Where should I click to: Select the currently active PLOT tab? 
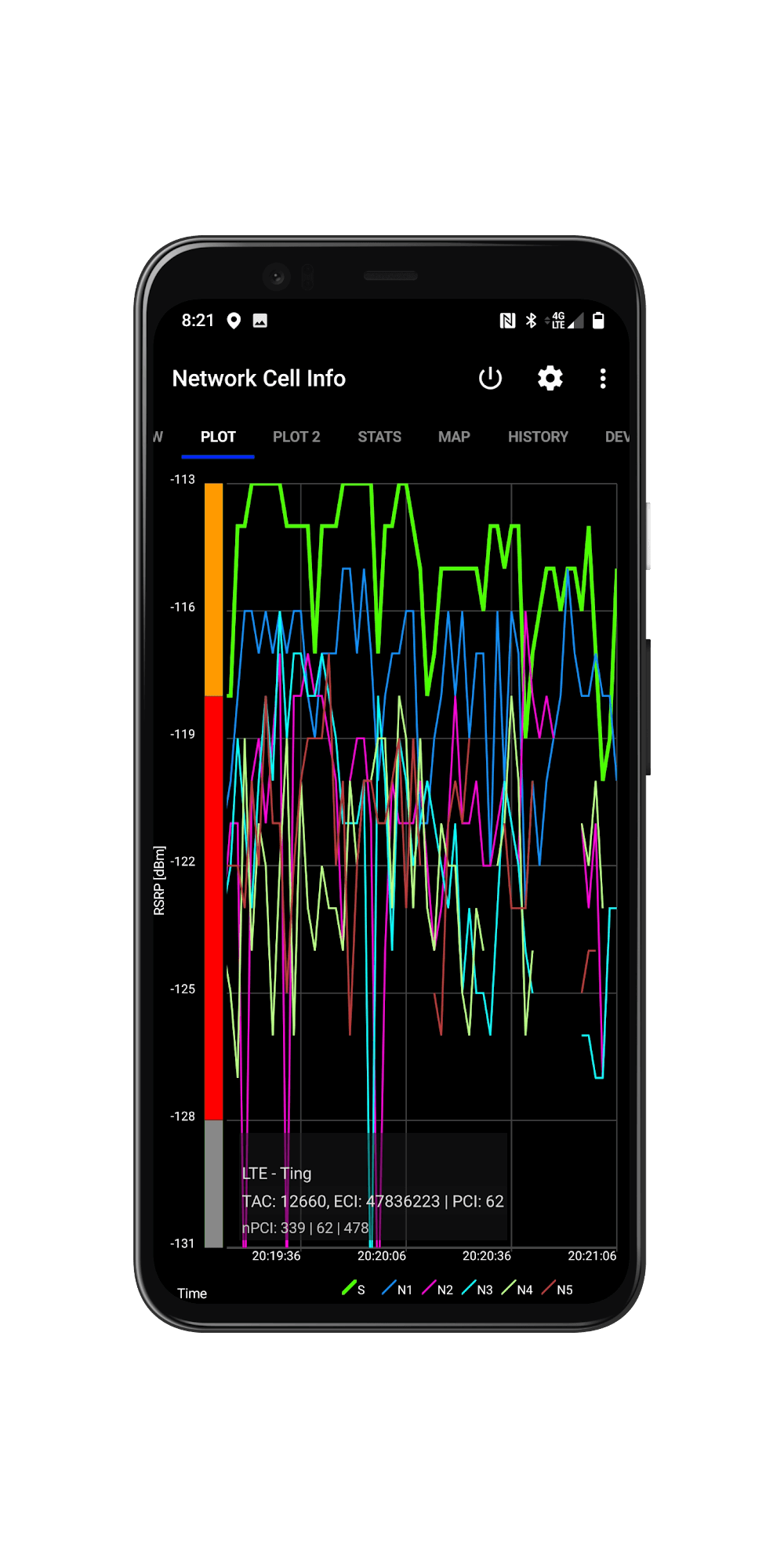coord(218,437)
